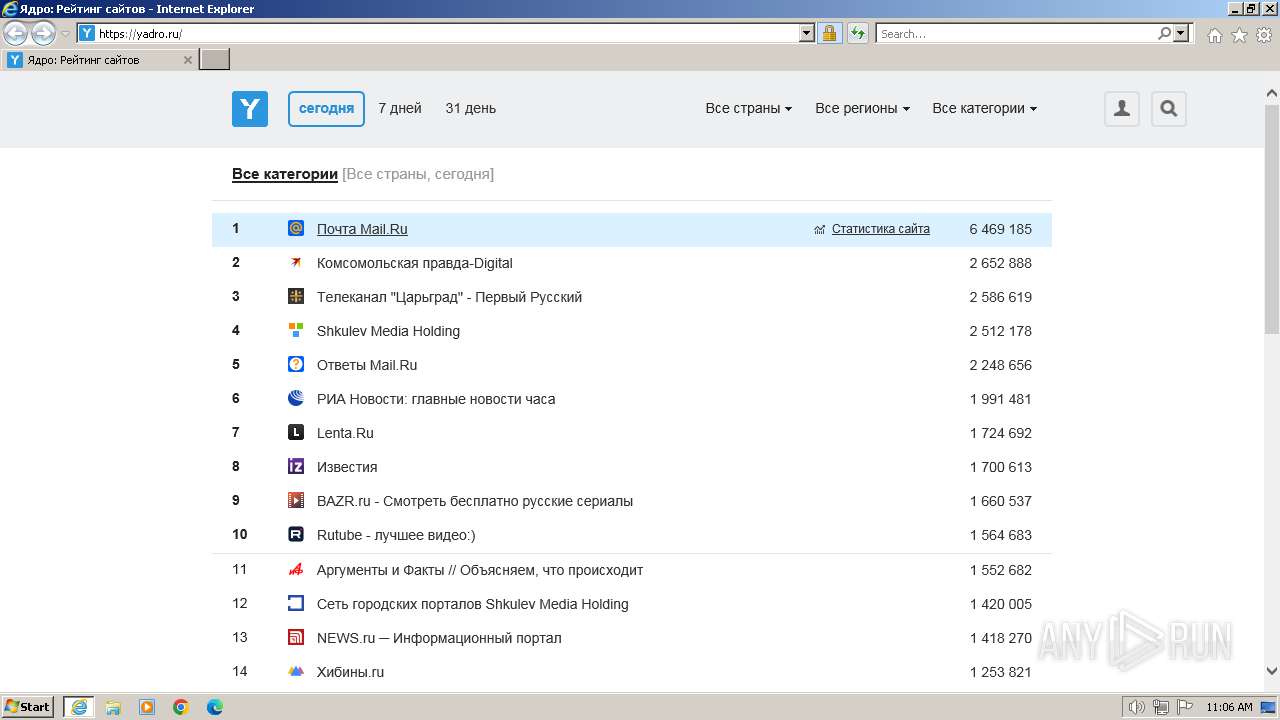Open the recent pages dropdown next to Forward
This screenshot has width=1280, height=720.
click(66, 34)
